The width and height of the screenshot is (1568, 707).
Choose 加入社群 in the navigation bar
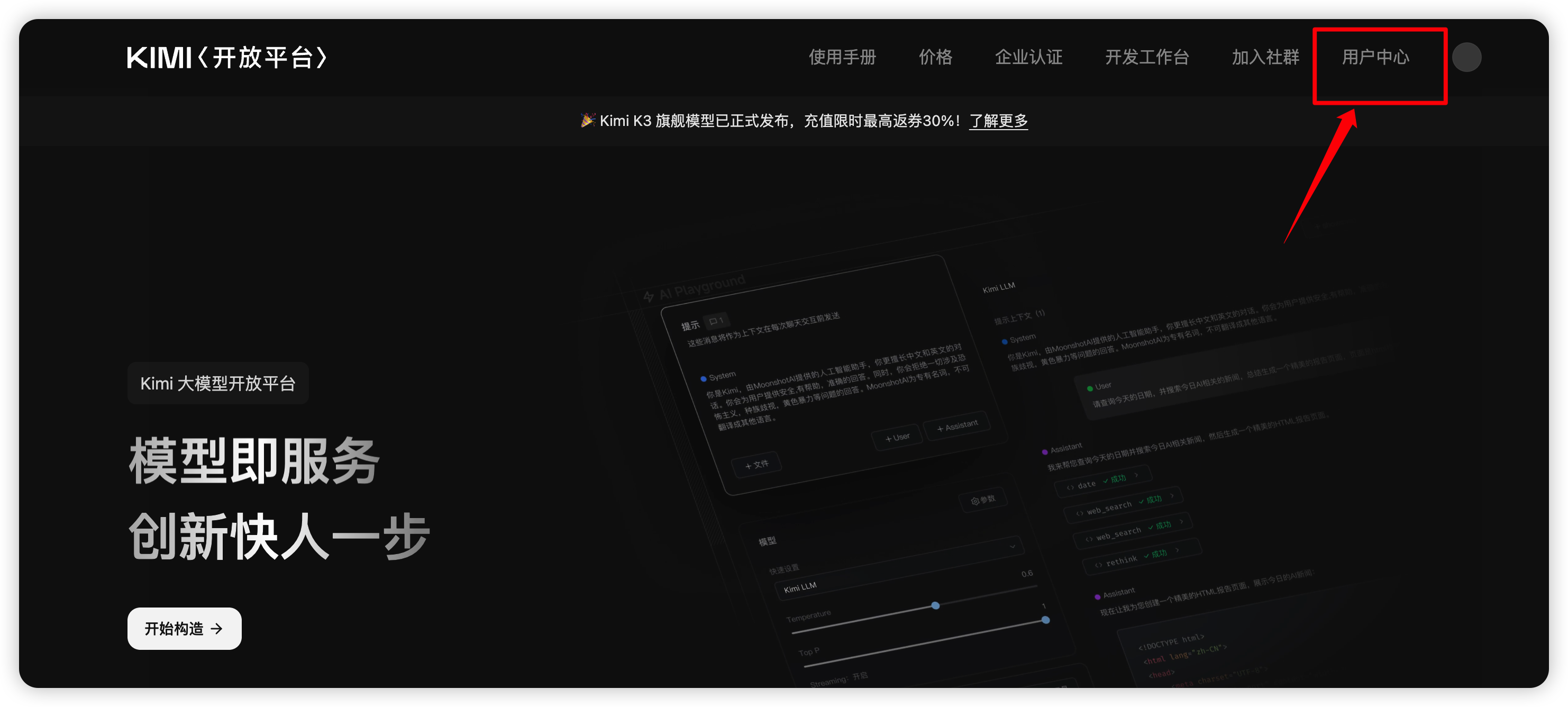(x=1265, y=57)
